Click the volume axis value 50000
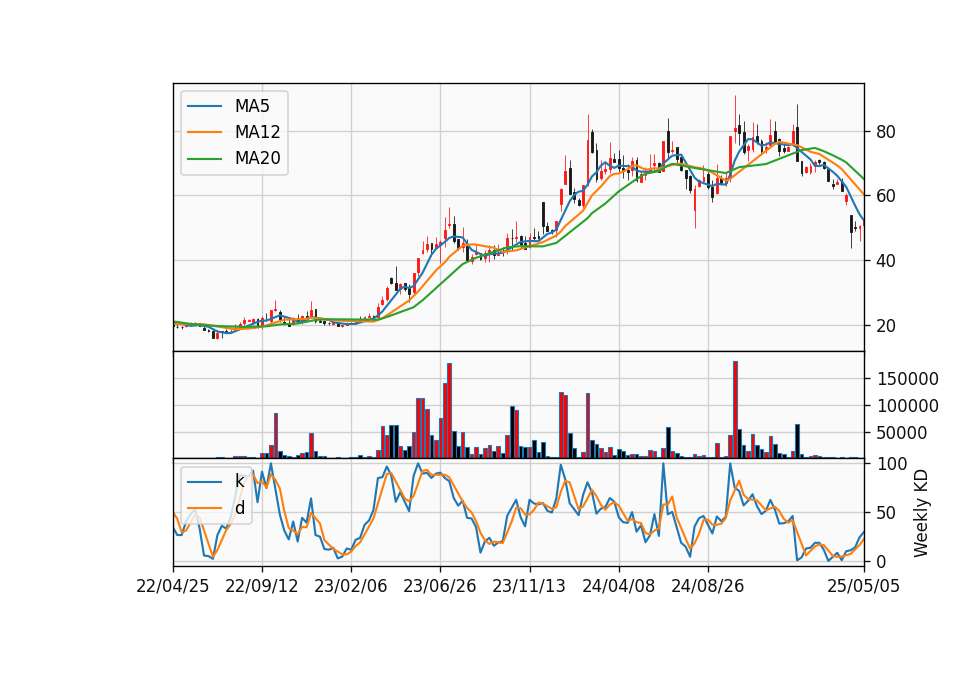The width and height of the screenshot is (960, 690). click(902, 433)
